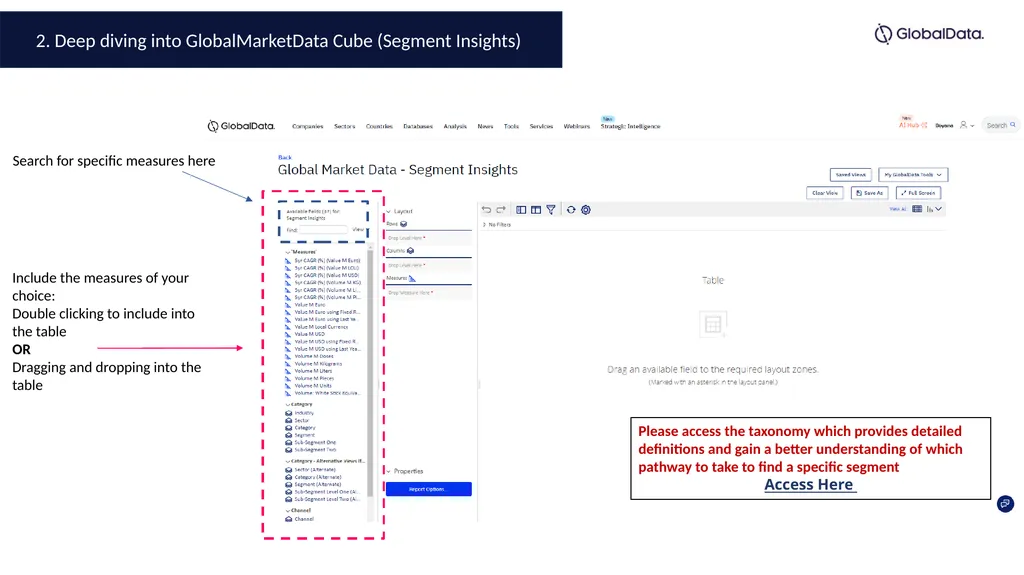
Task: Open the user account icon menu
Action: 967,125
